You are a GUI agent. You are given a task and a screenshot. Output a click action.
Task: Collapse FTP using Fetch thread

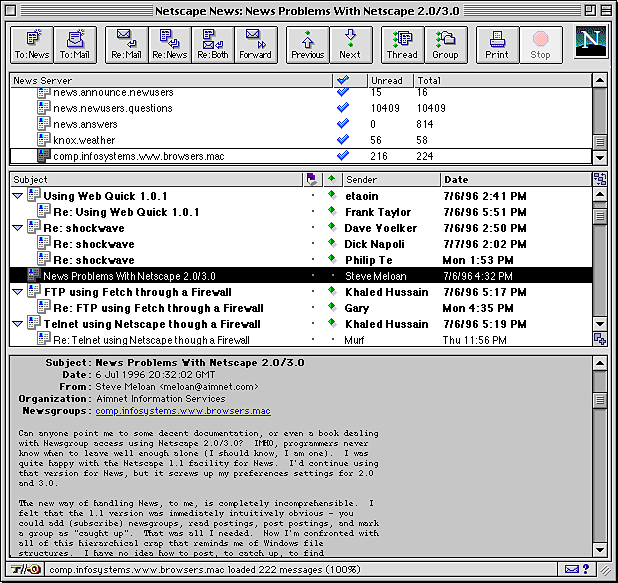(x=17, y=293)
